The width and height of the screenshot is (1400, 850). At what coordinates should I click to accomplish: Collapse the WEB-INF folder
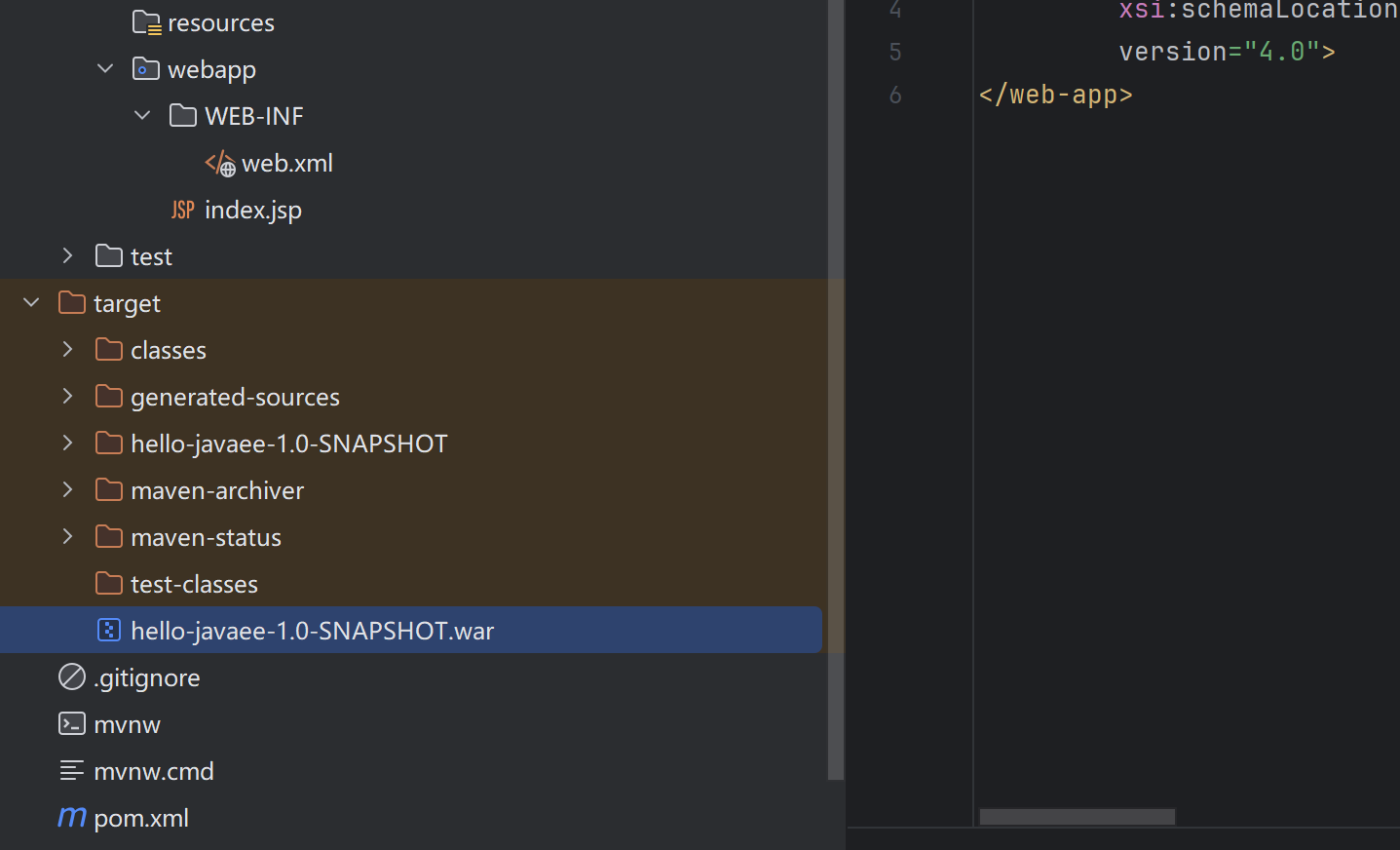(x=142, y=116)
